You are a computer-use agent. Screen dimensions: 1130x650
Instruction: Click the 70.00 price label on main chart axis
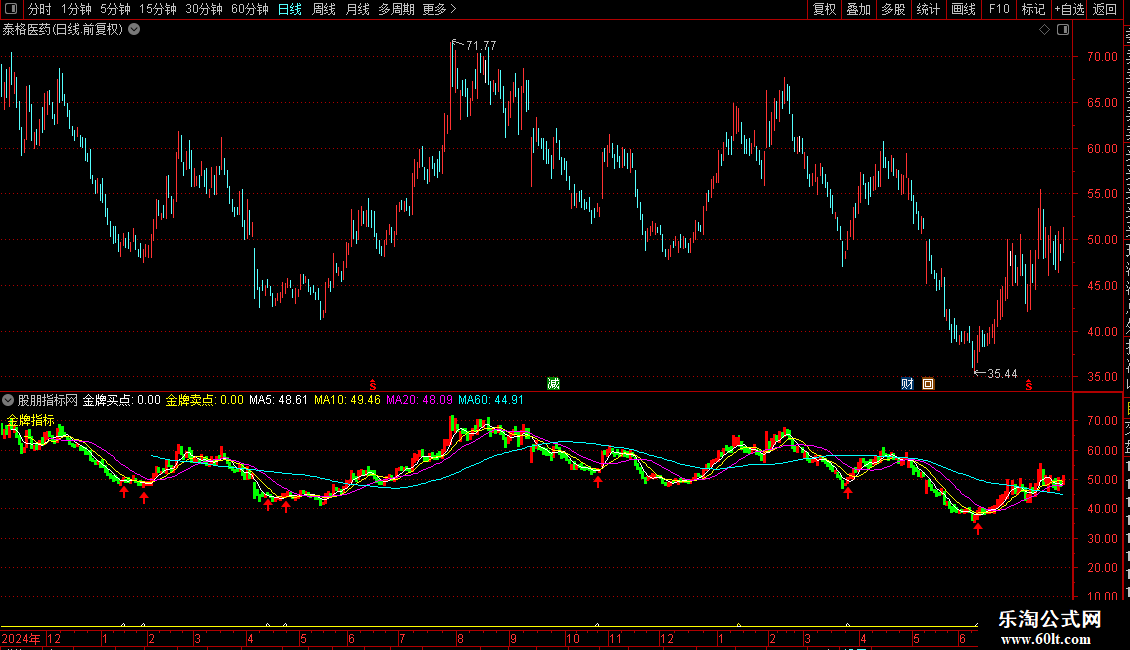[x=1103, y=56]
